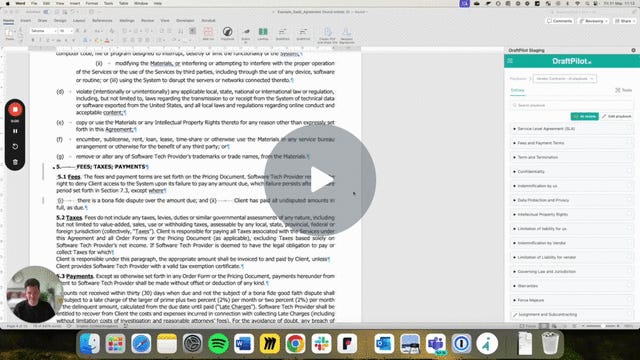This screenshot has height=360, width=640.
Task: Click the Search playbook field
Action: [x=571, y=105]
